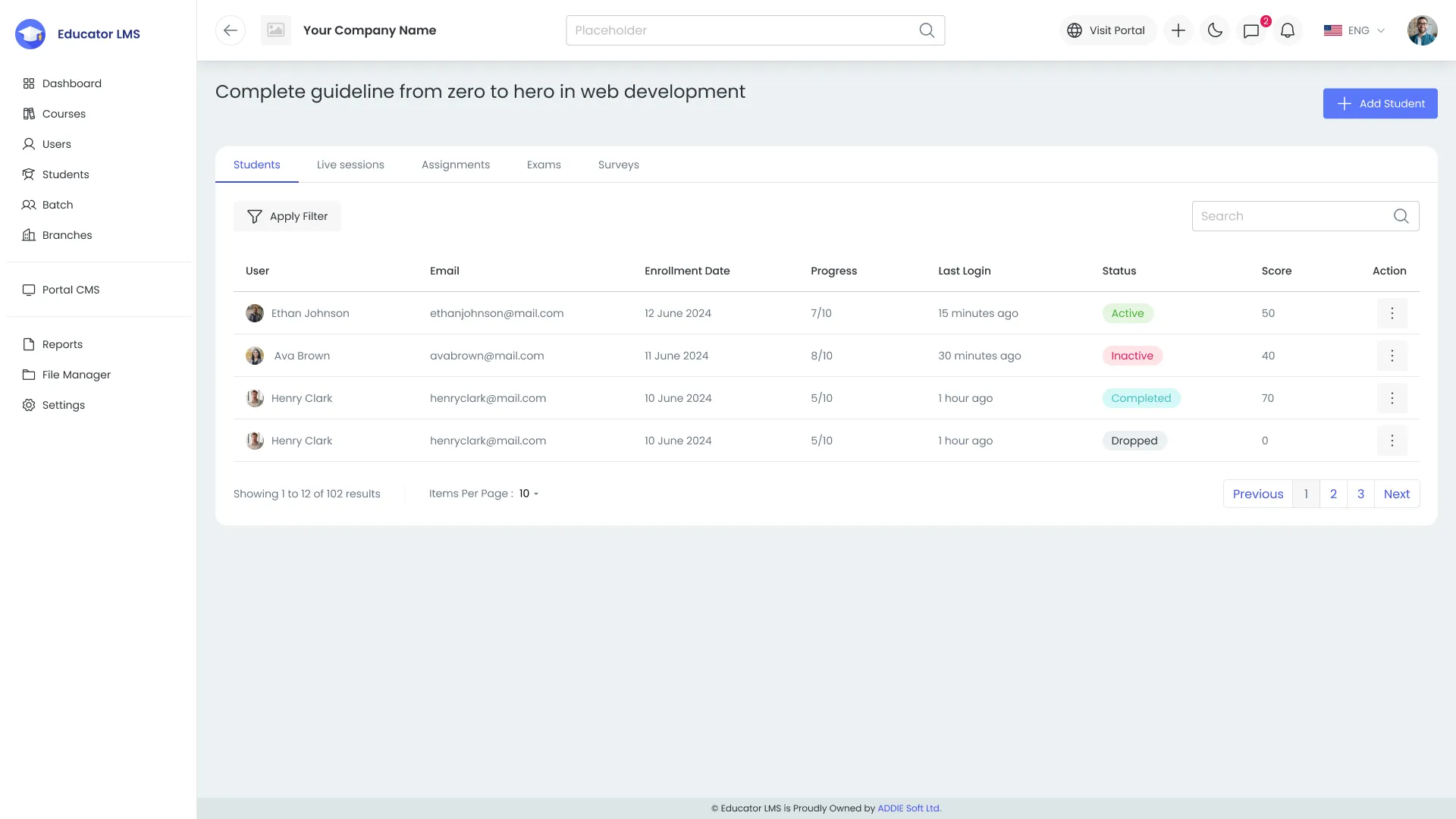This screenshot has height=819, width=1456.
Task: Open Ethan Johnson row action menu
Action: pos(1392,313)
